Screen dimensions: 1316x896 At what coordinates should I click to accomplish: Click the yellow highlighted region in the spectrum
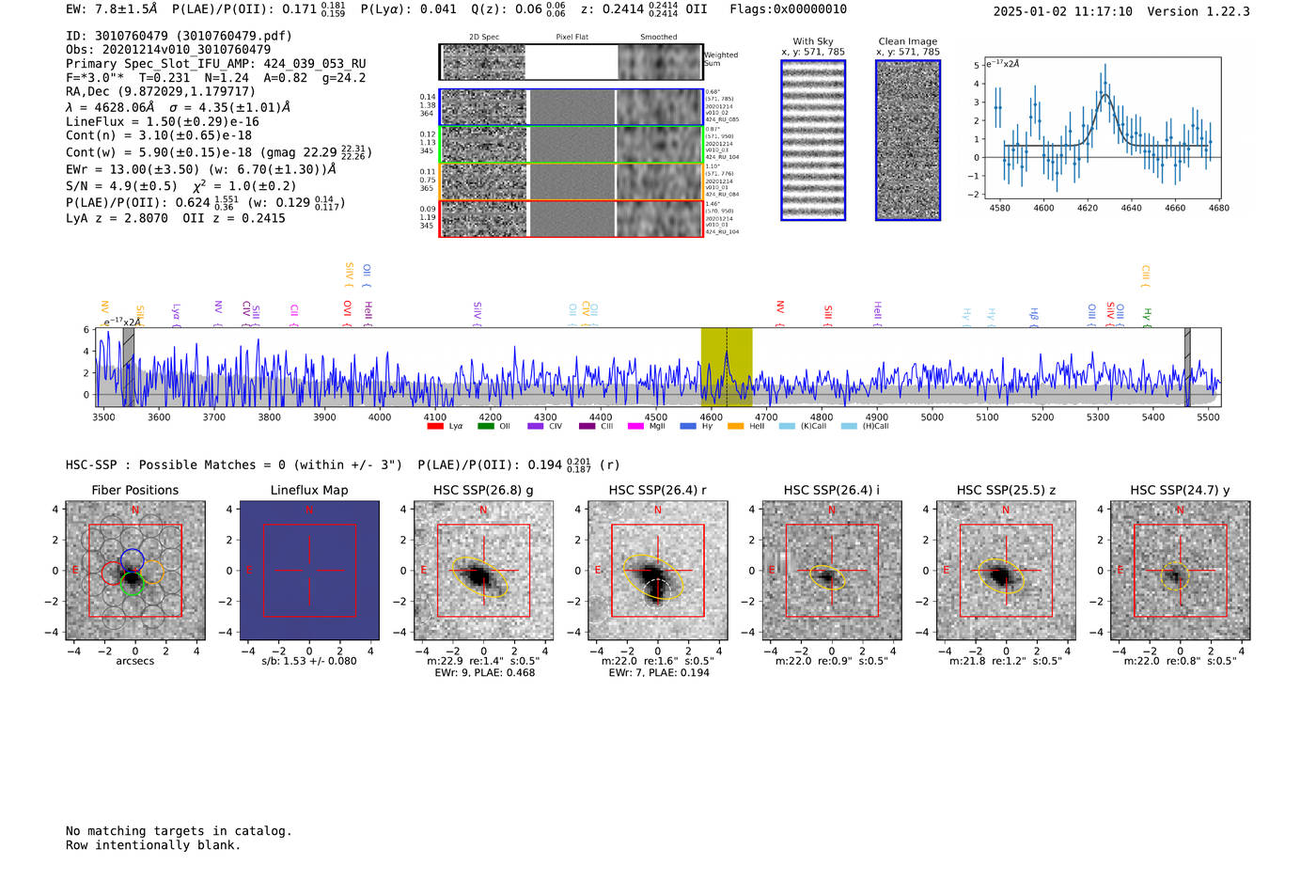tap(727, 368)
